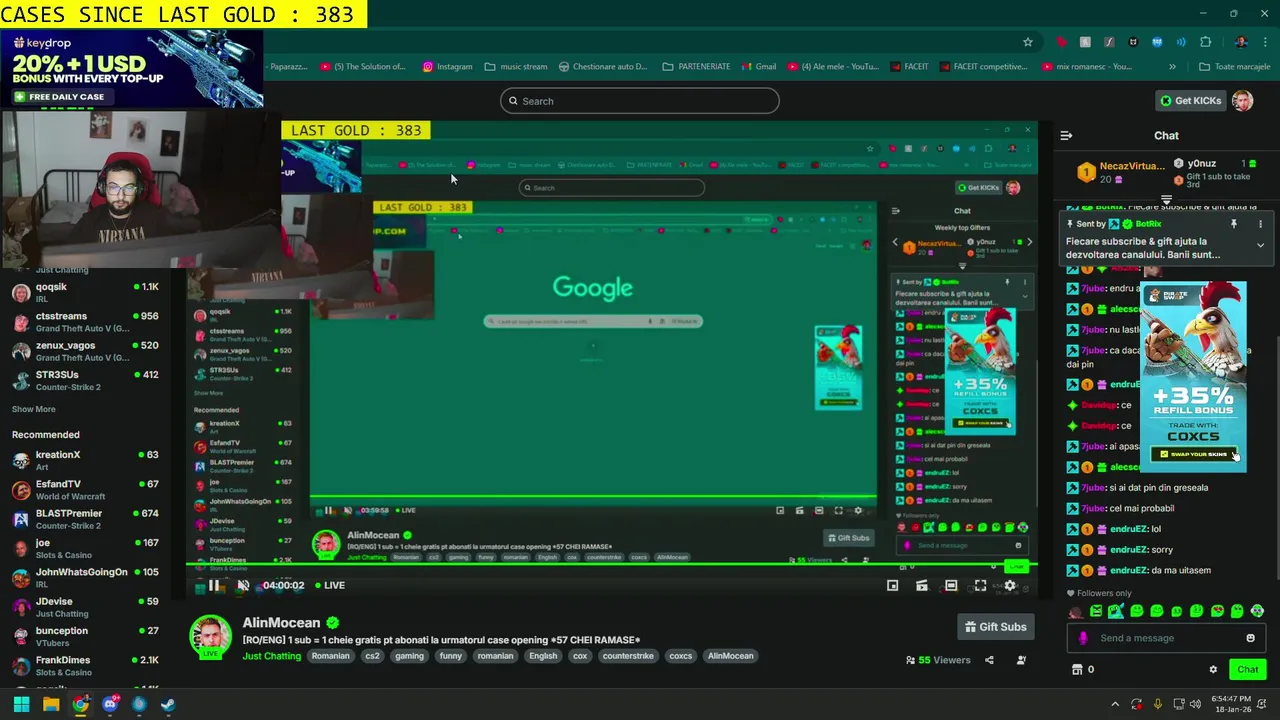Click the Gift Subs button
This screenshot has width=1280, height=720.
[995, 627]
